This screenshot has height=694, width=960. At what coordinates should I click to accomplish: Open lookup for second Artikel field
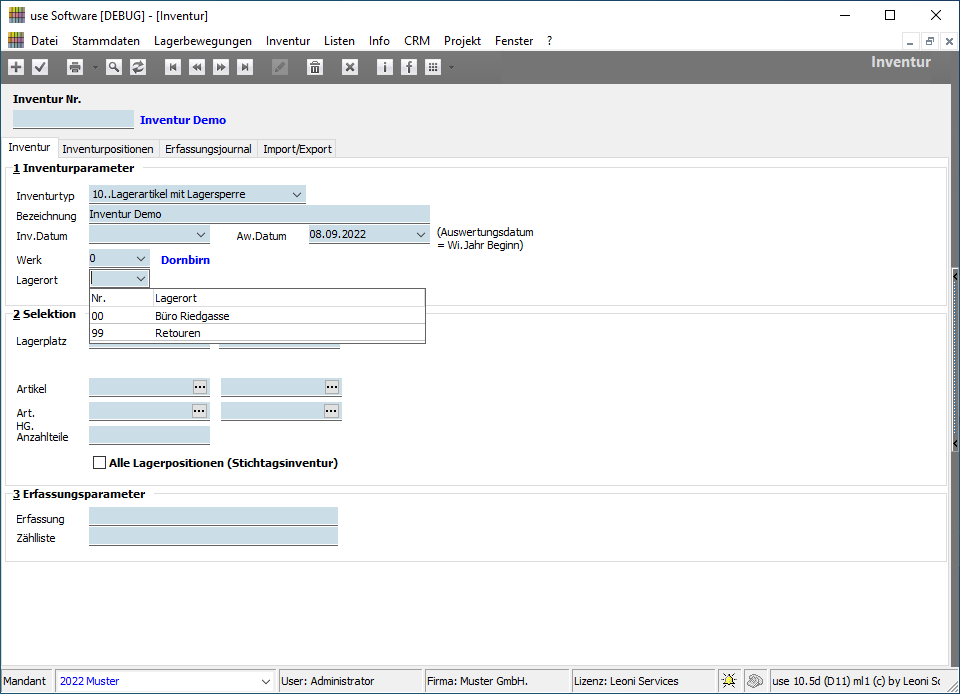(x=332, y=387)
